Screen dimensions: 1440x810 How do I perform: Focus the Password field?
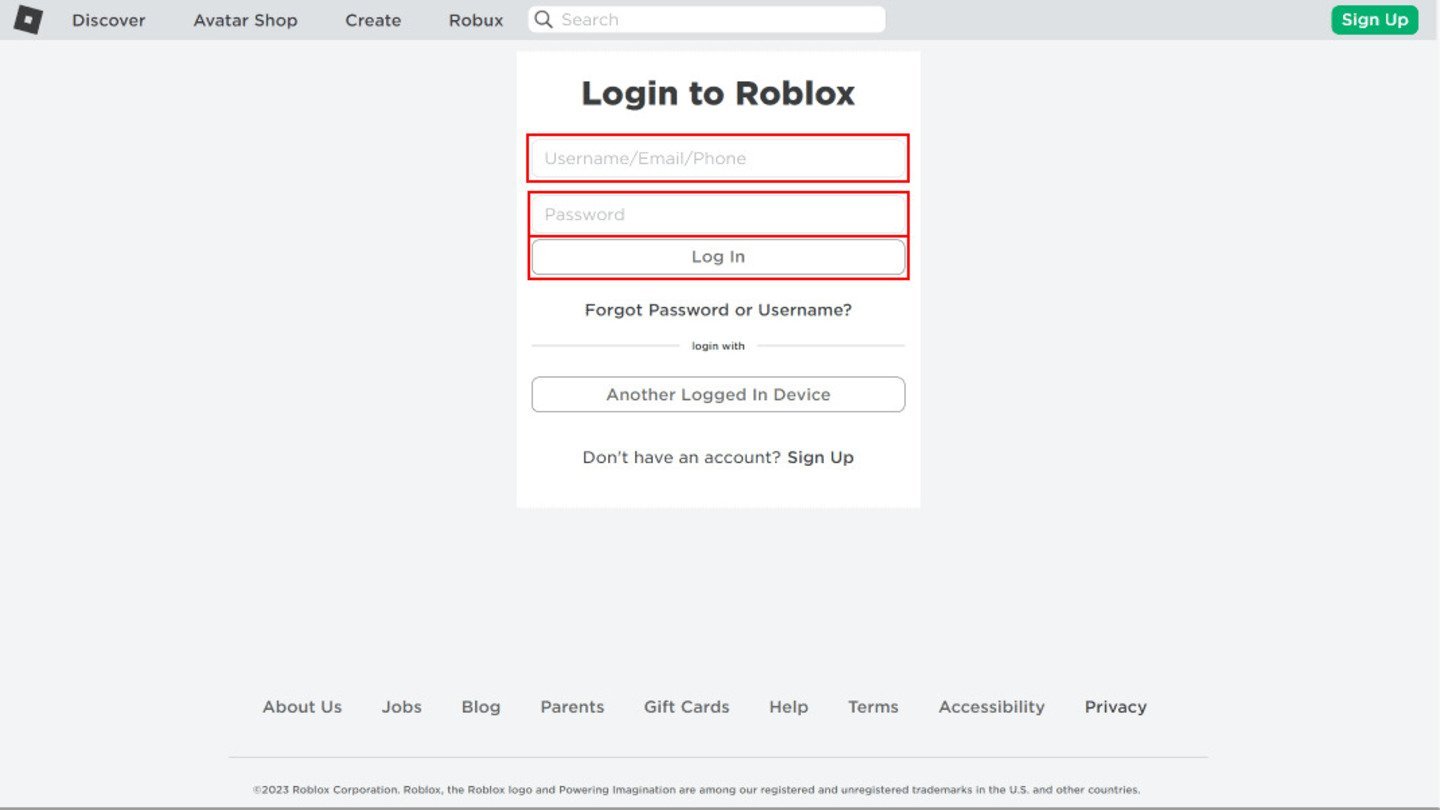pyautogui.click(x=718, y=214)
